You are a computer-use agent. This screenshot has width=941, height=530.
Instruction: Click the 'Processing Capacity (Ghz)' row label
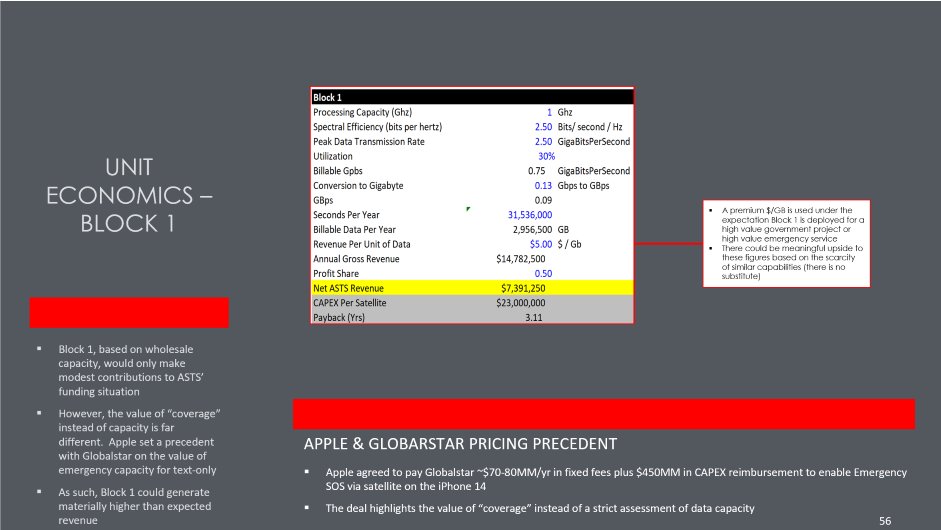coord(362,112)
